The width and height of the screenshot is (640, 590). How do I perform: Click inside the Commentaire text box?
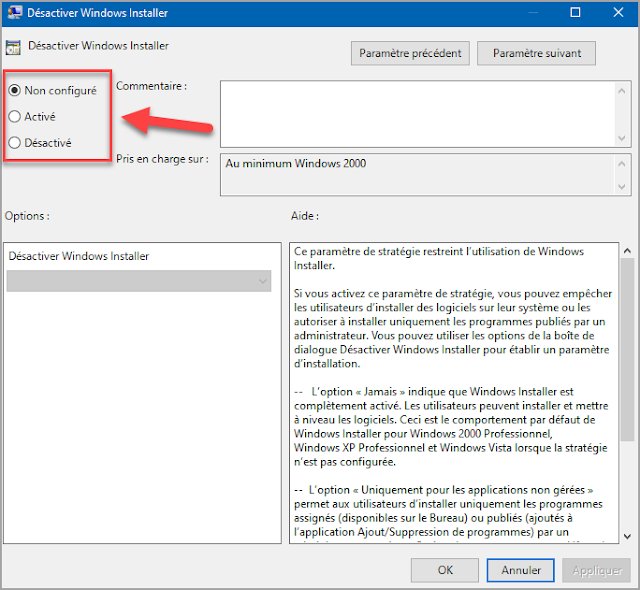(417, 114)
